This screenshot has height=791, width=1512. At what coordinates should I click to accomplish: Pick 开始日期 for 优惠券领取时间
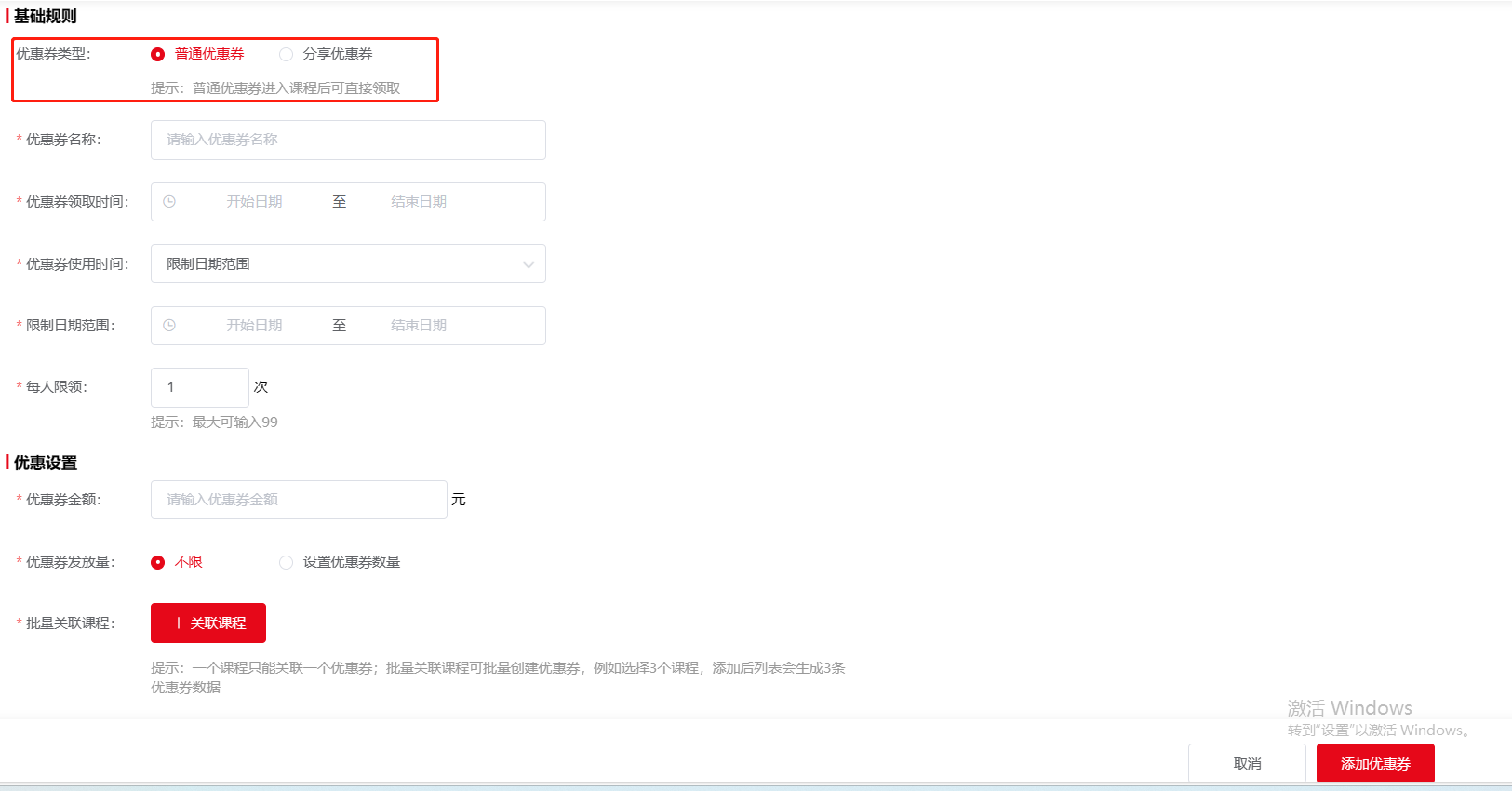pos(254,202)
